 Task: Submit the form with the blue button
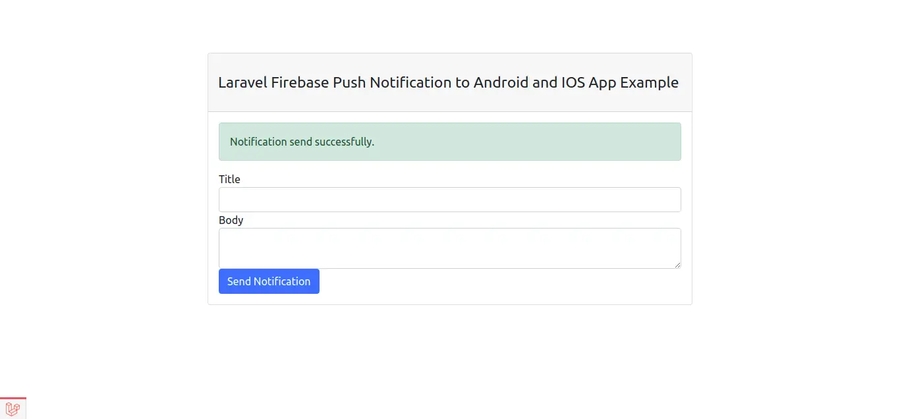269,281
